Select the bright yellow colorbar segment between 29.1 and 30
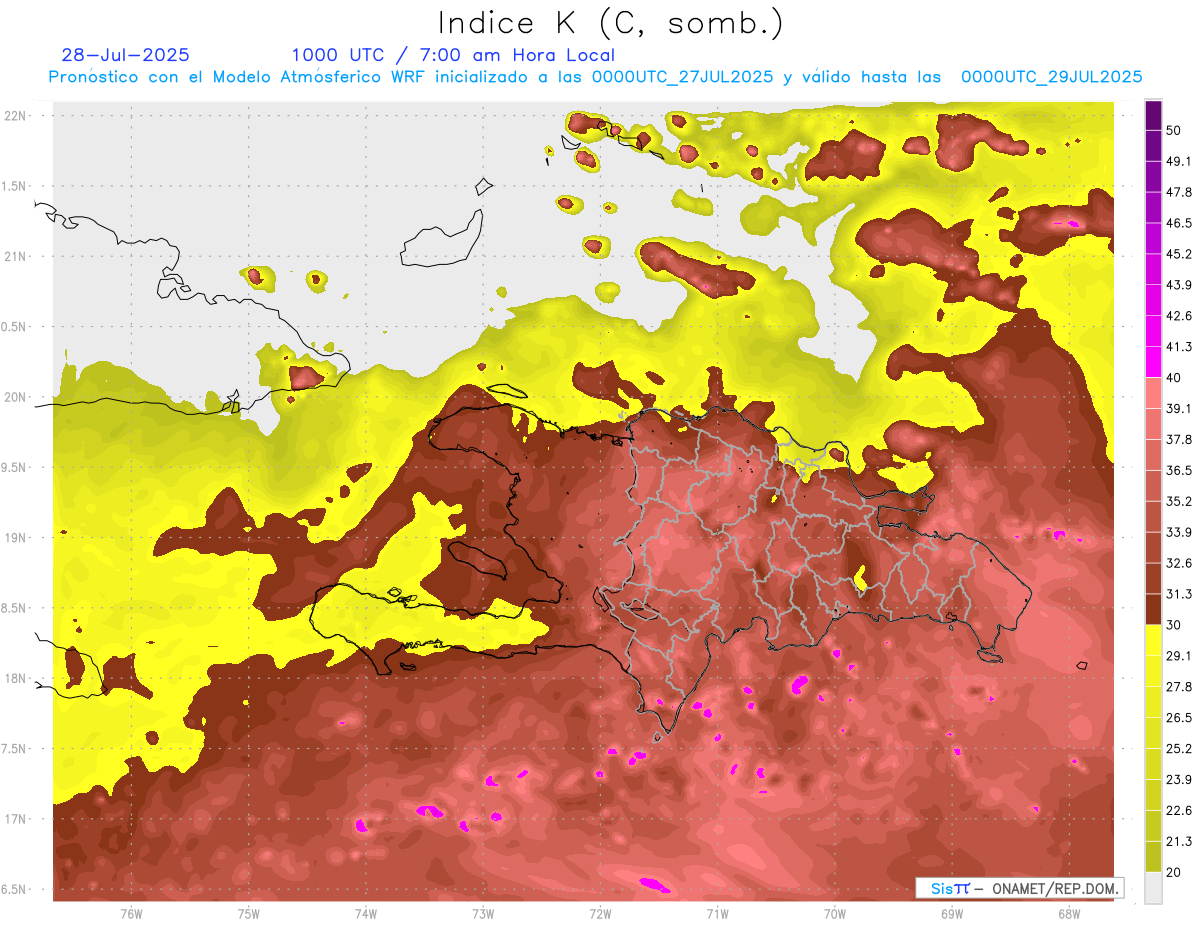 (x=1153, y=640)
